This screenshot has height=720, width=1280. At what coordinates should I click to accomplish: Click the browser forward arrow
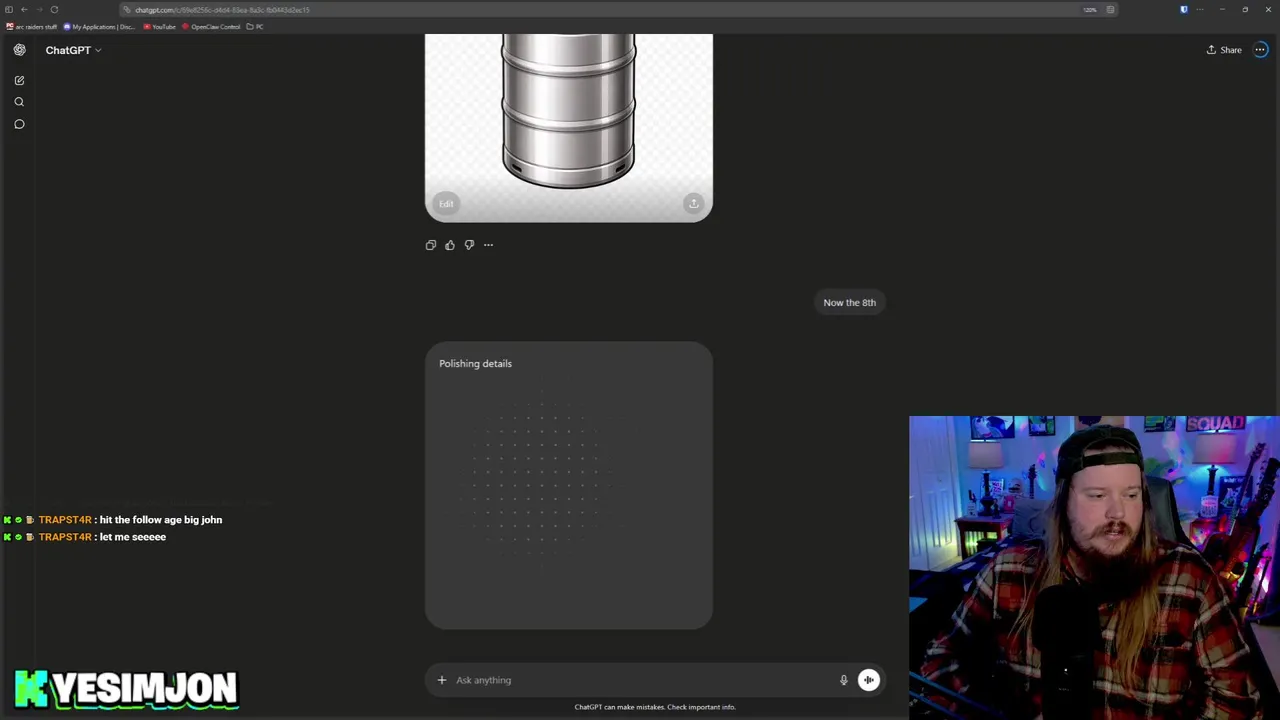pos(39,10)
